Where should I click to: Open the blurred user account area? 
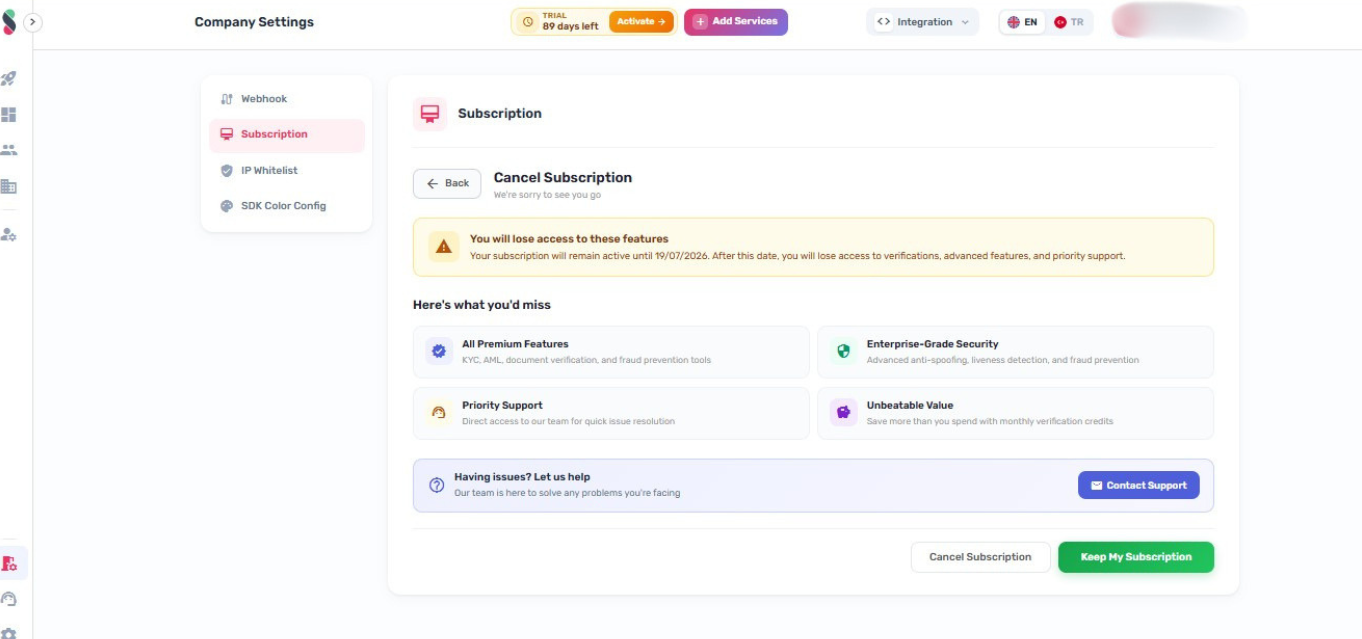point(1179,22)
